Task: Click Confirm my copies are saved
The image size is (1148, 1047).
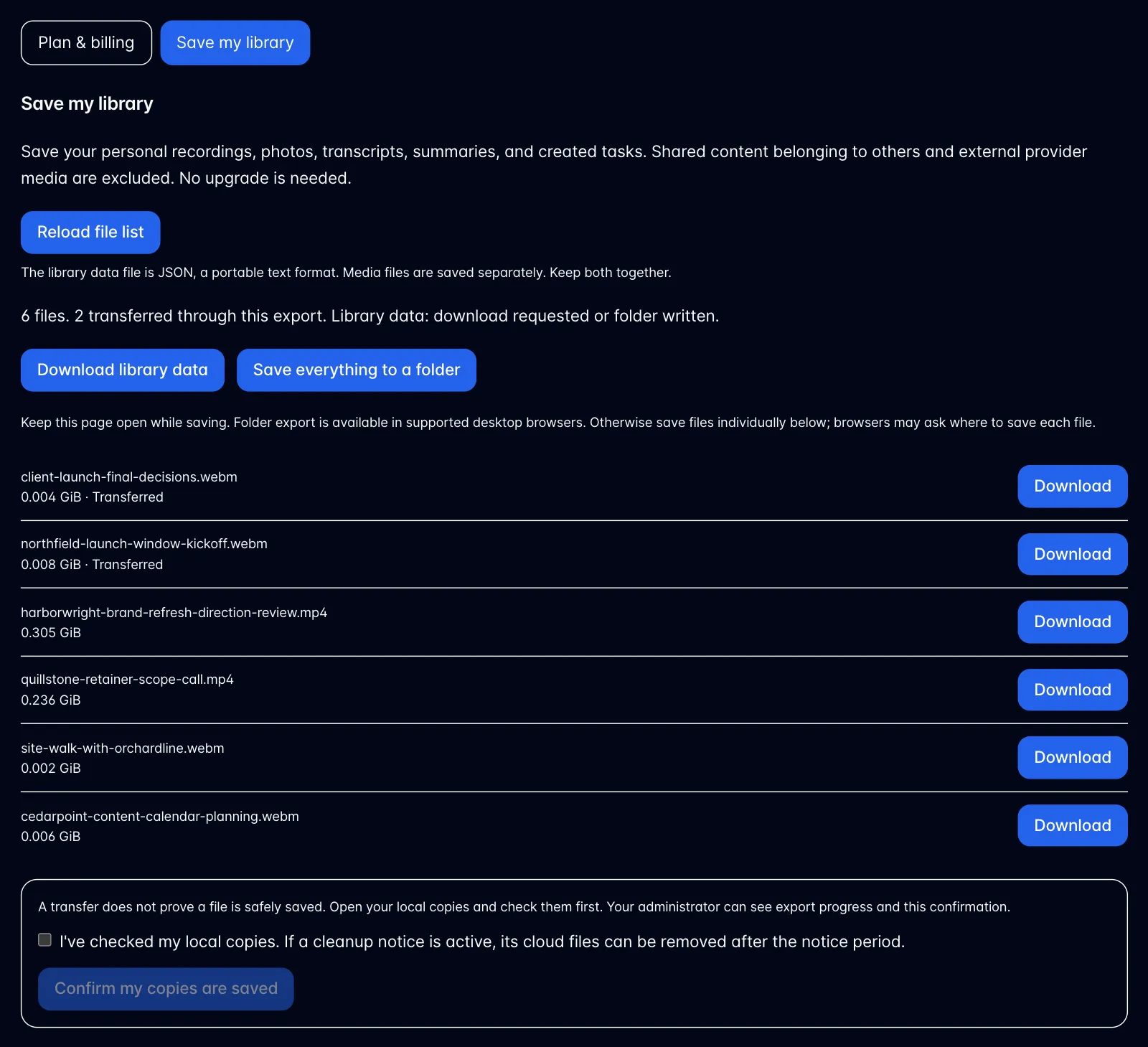Action: pos(166,989)
